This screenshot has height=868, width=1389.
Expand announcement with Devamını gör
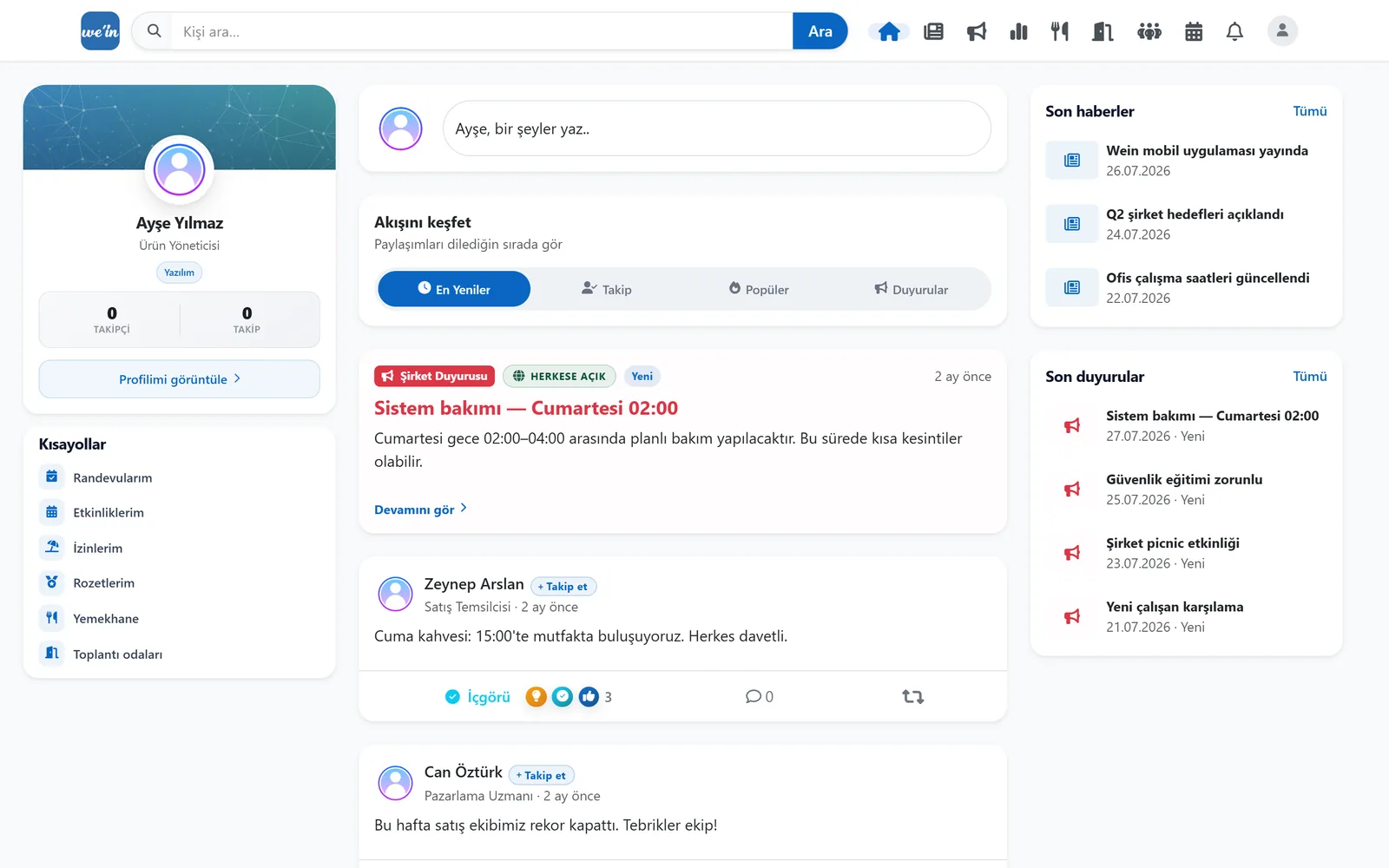point(421,510)
